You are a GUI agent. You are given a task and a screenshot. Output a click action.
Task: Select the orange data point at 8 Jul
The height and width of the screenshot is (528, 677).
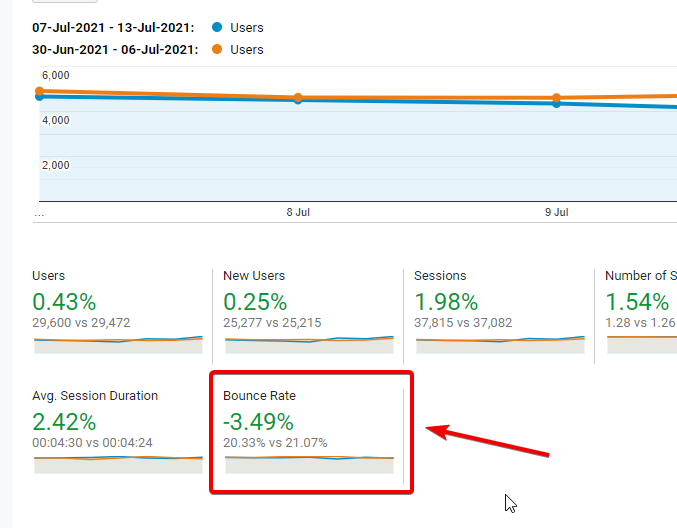(x=298, y=98)
